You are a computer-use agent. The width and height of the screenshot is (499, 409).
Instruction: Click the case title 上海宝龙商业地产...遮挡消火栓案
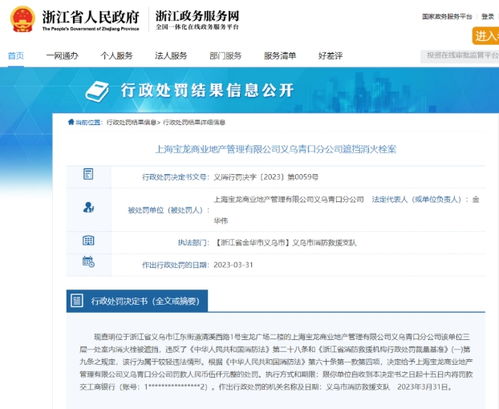click(x=276, y=149)
